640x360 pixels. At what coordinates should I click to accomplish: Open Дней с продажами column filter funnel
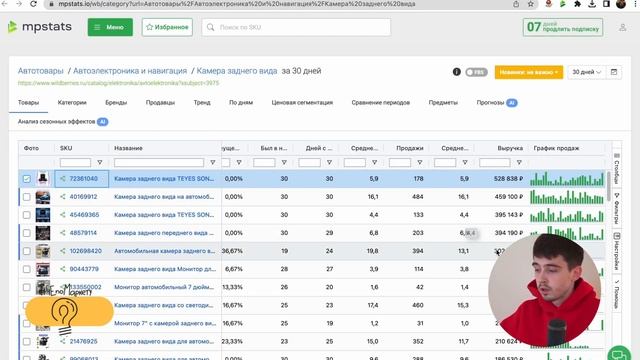coord(329,162)
